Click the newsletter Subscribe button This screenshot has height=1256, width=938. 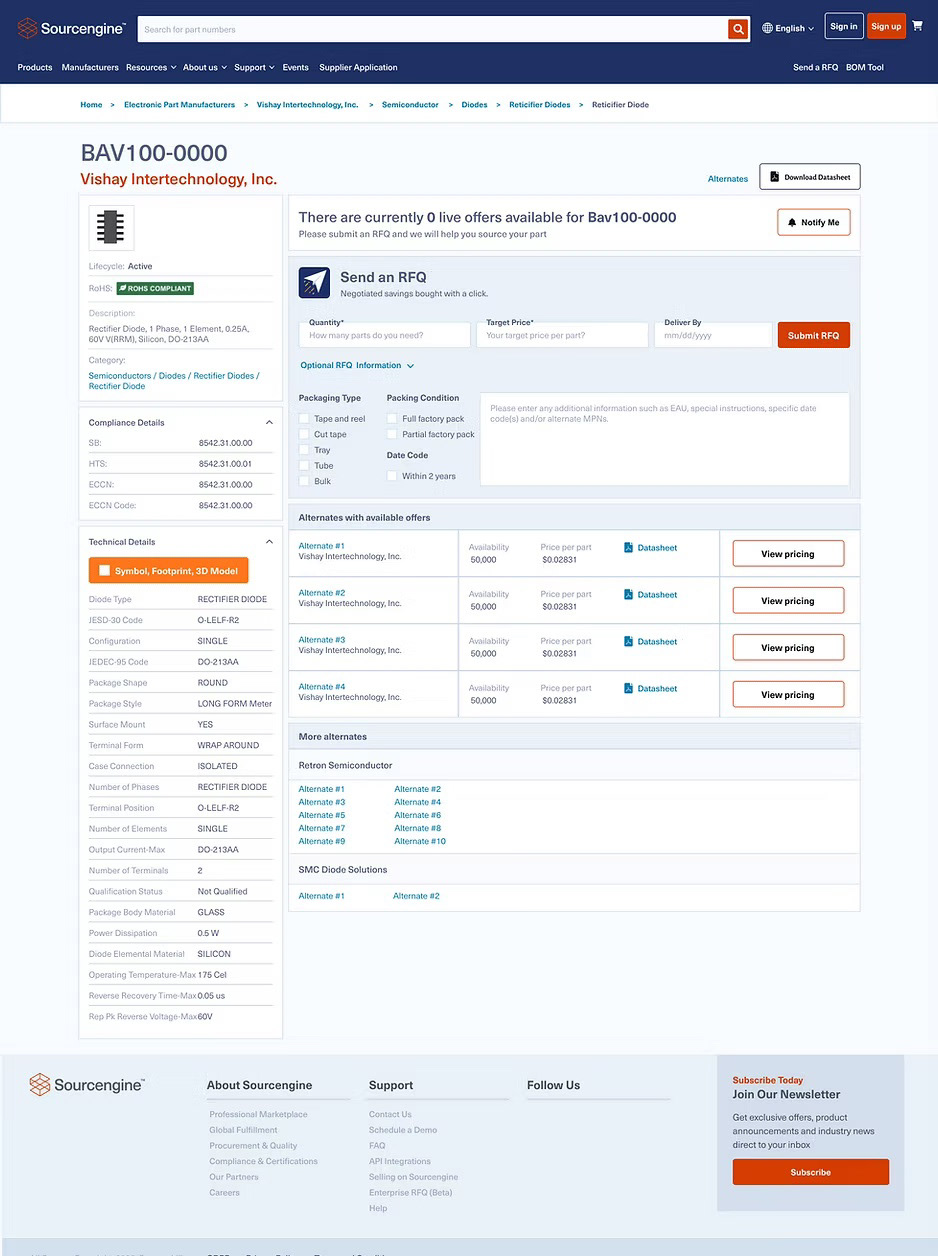[810, 1172]
